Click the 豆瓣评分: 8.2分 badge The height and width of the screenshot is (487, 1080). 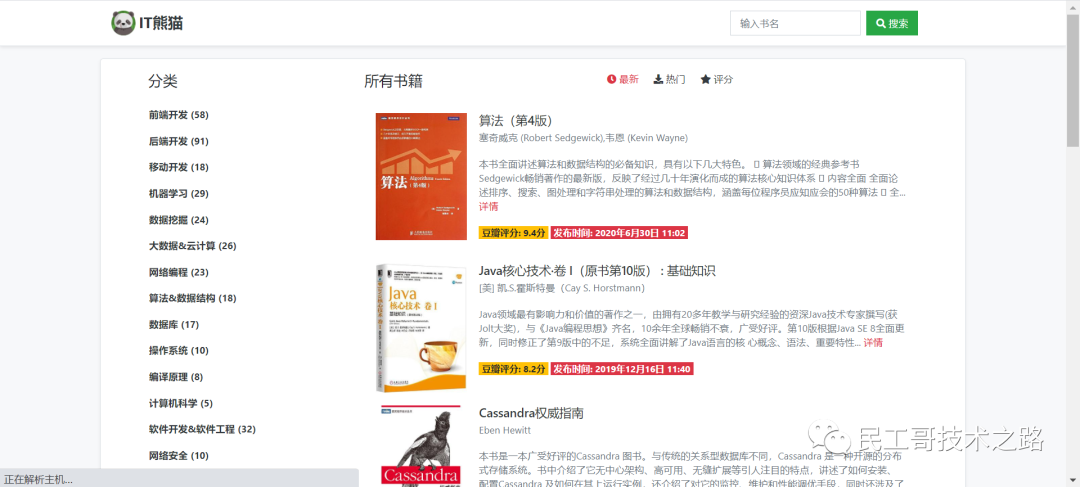pos(513,369)
